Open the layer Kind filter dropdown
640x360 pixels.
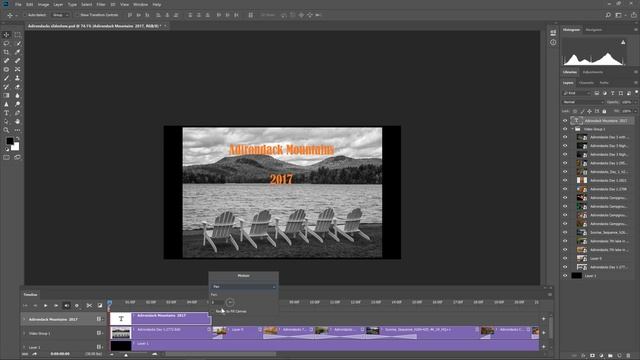577,93
